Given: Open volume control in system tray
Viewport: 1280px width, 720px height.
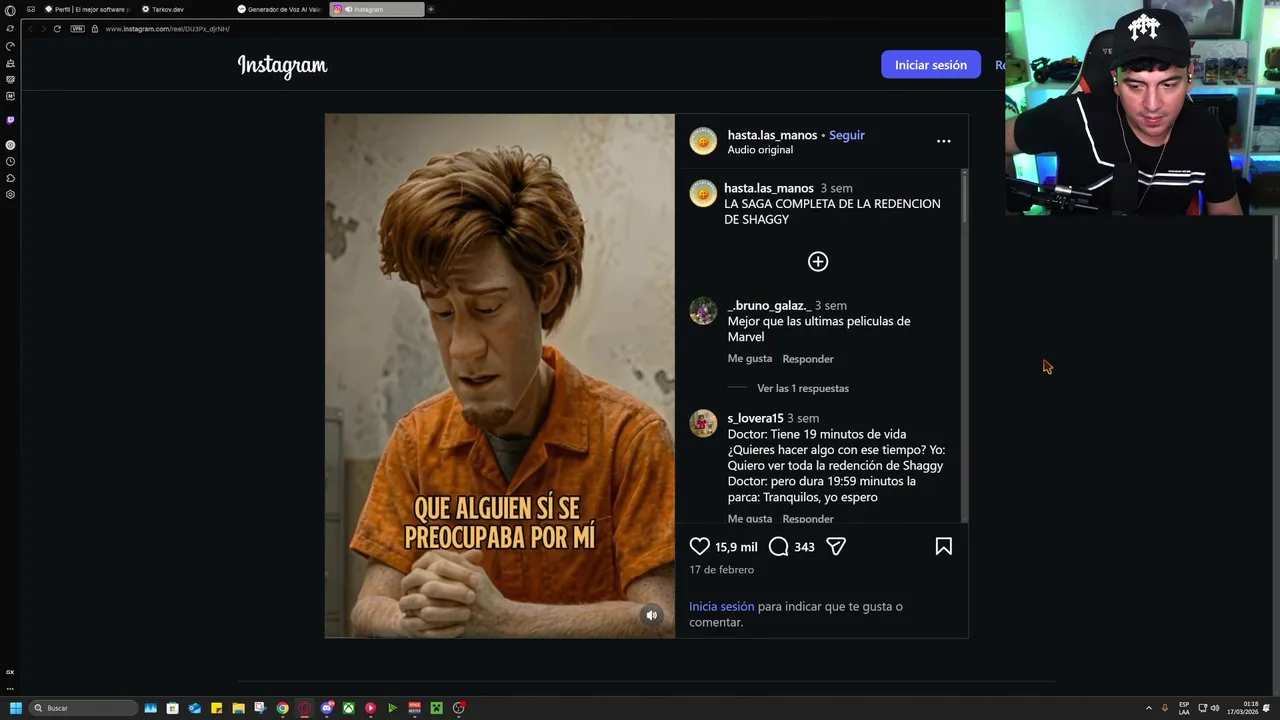Looking at the screenshot, I should (1215, 708).
